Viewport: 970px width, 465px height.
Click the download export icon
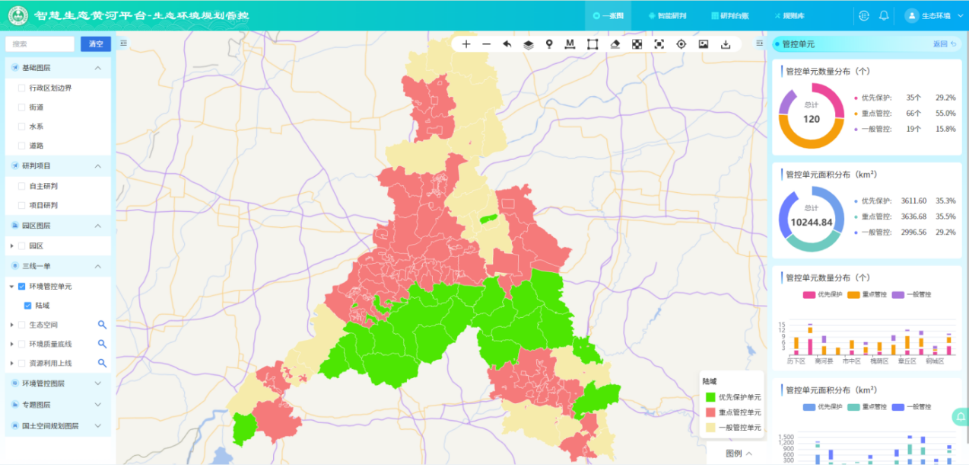coord(725,44)
